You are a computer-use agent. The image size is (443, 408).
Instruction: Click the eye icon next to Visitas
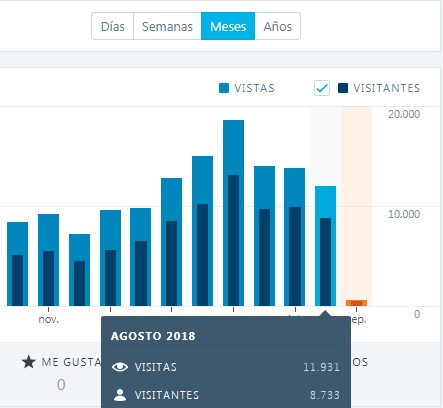(x=120, y=367)
